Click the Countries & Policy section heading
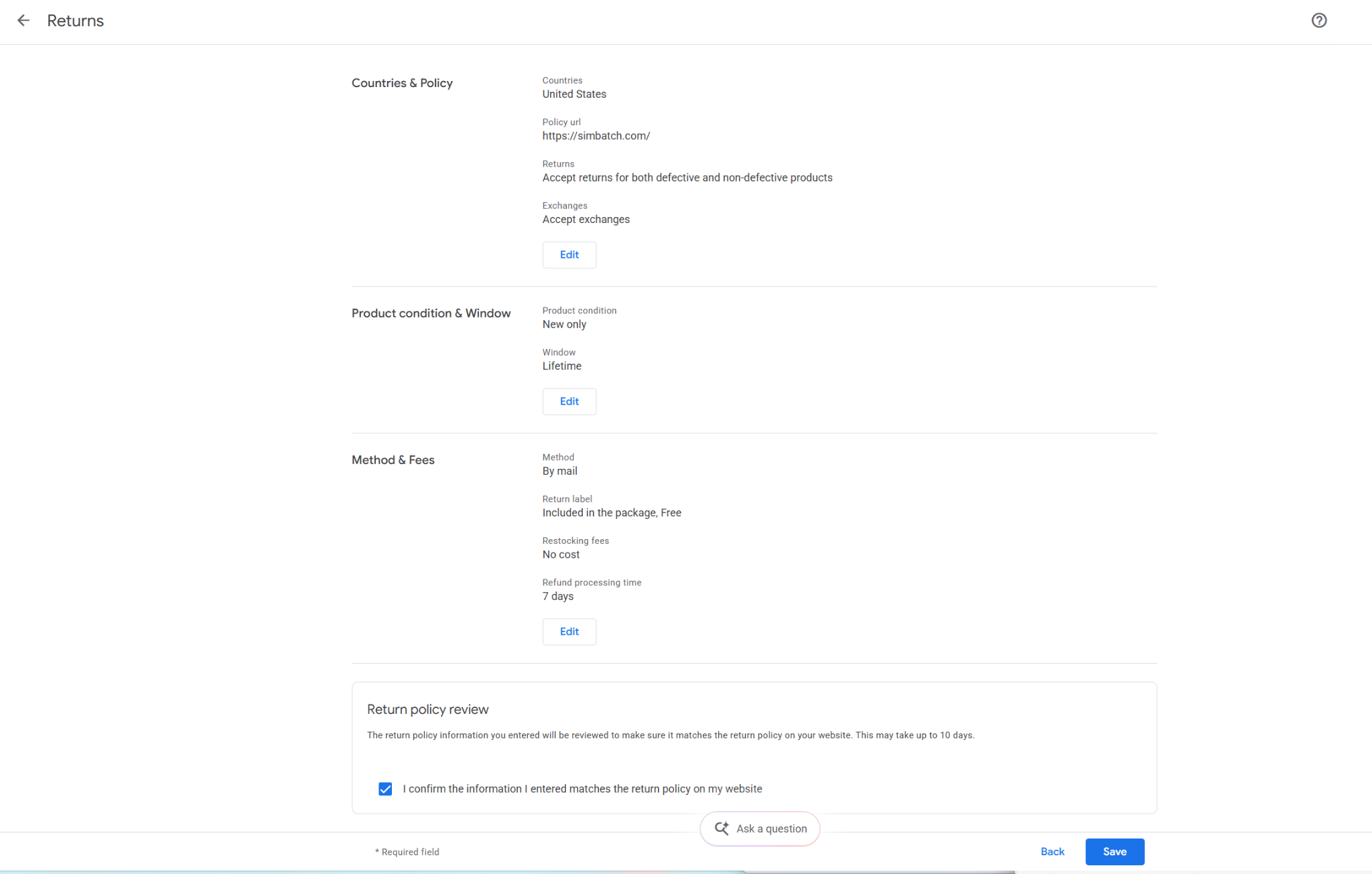The image size is (1372, 874). coord(402,83)
